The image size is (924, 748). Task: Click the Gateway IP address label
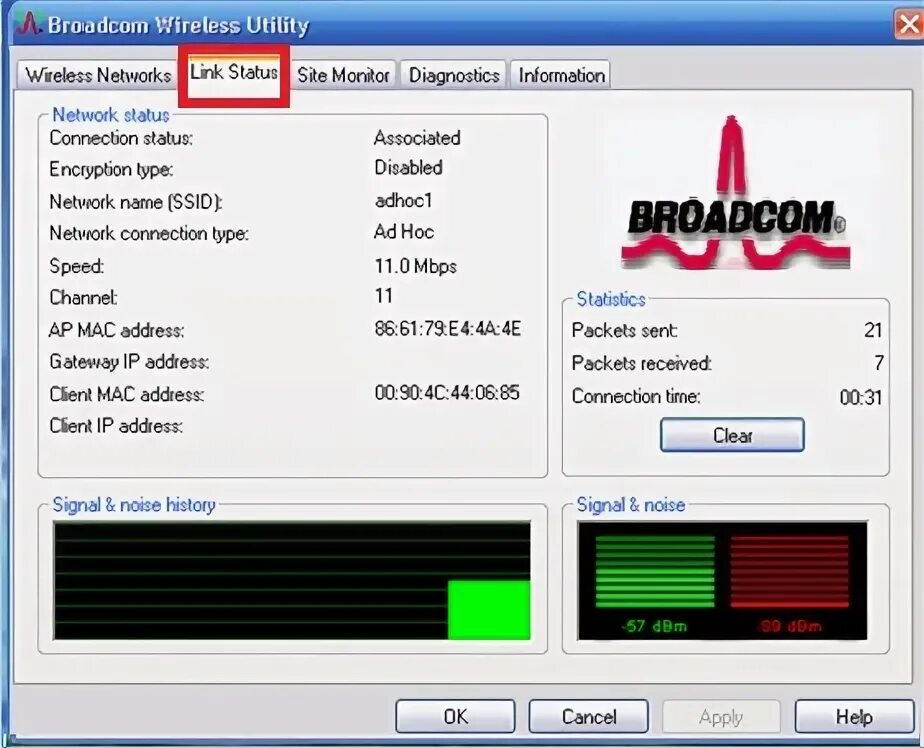pyautogui.click(x=129, y=361)
